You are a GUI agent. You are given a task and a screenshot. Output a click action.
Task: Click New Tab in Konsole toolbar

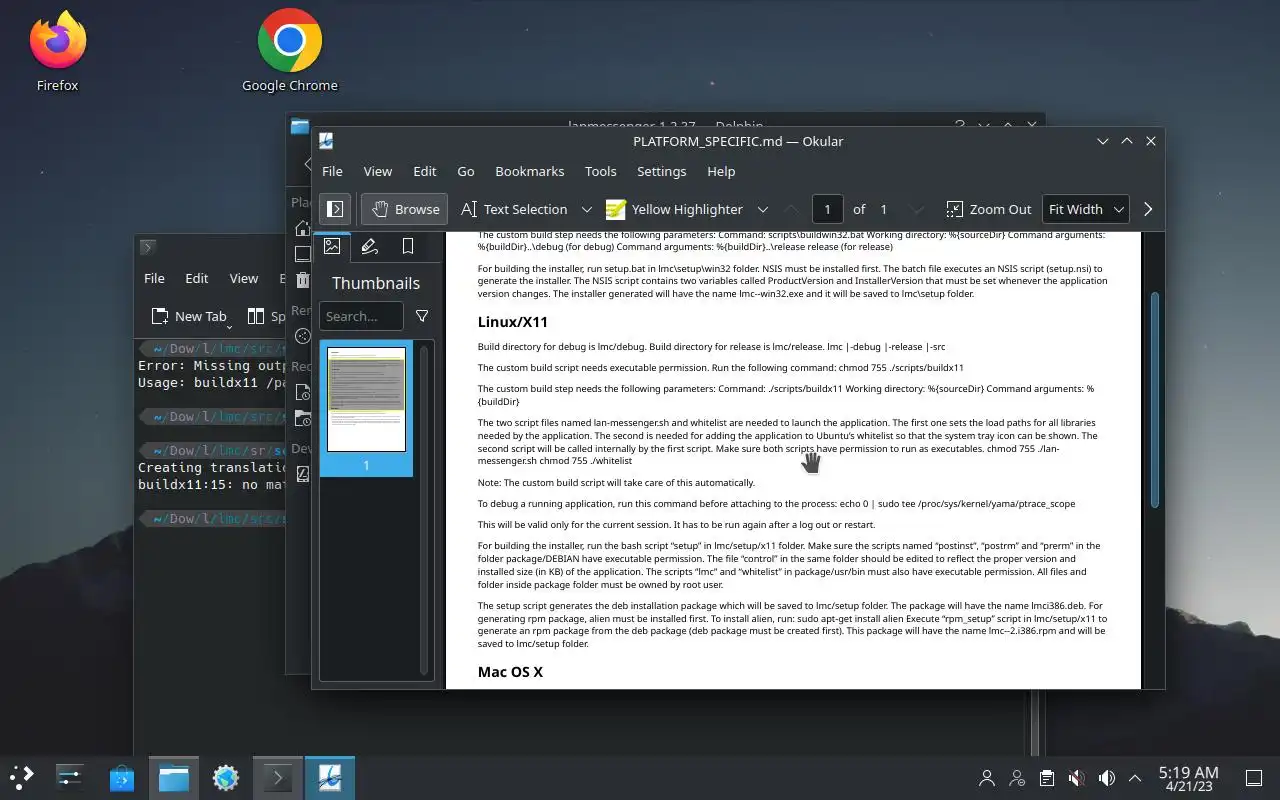[189, 316]
